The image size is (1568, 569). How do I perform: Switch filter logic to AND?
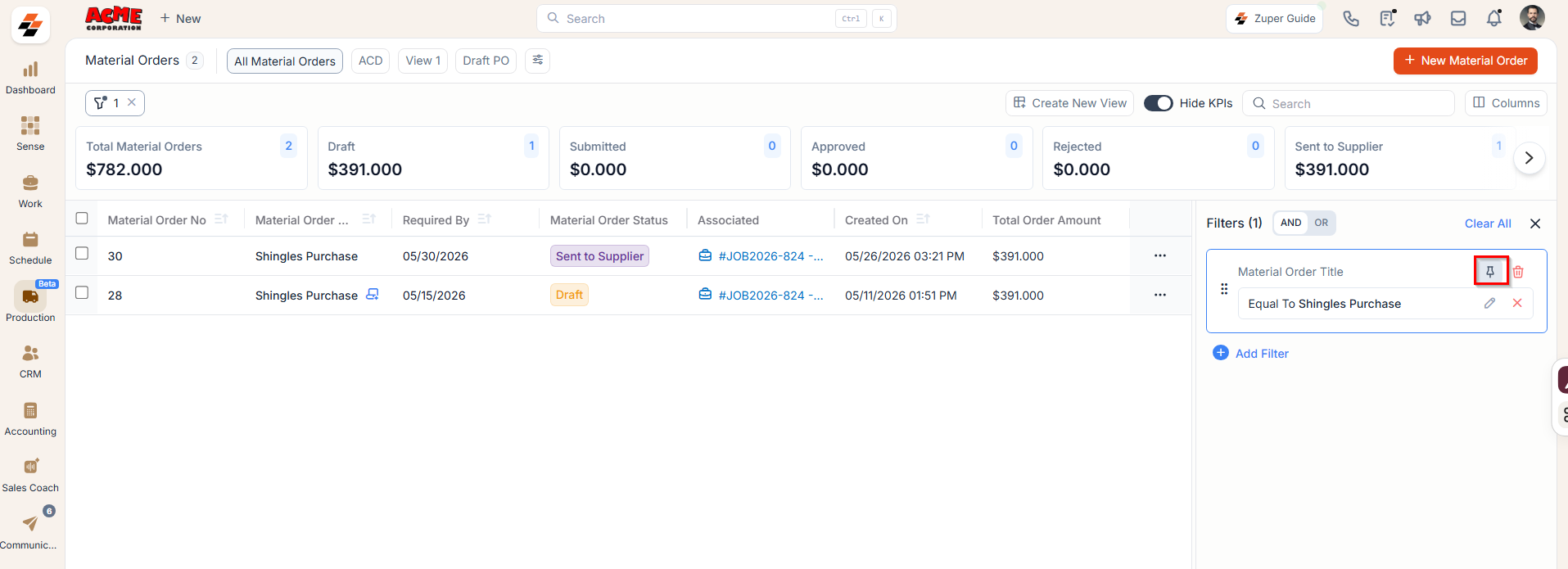1290,223
